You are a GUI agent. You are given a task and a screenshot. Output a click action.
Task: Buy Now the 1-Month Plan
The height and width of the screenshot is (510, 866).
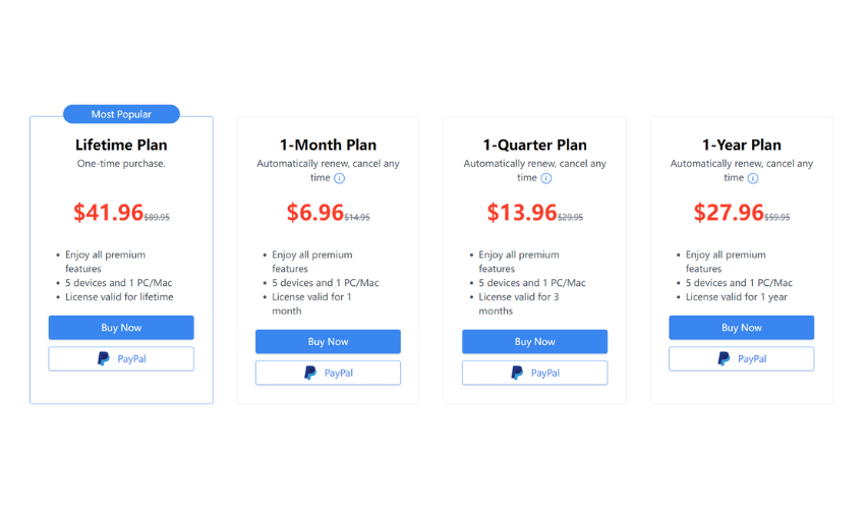pyautogui.click(x=328, y=341)
